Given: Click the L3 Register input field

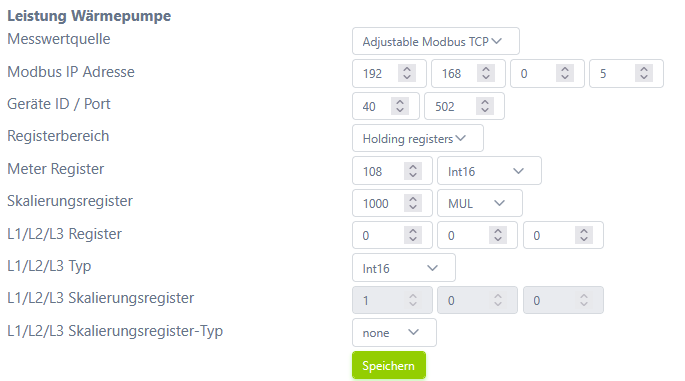Looking at the screenshot, I should 563,236.
